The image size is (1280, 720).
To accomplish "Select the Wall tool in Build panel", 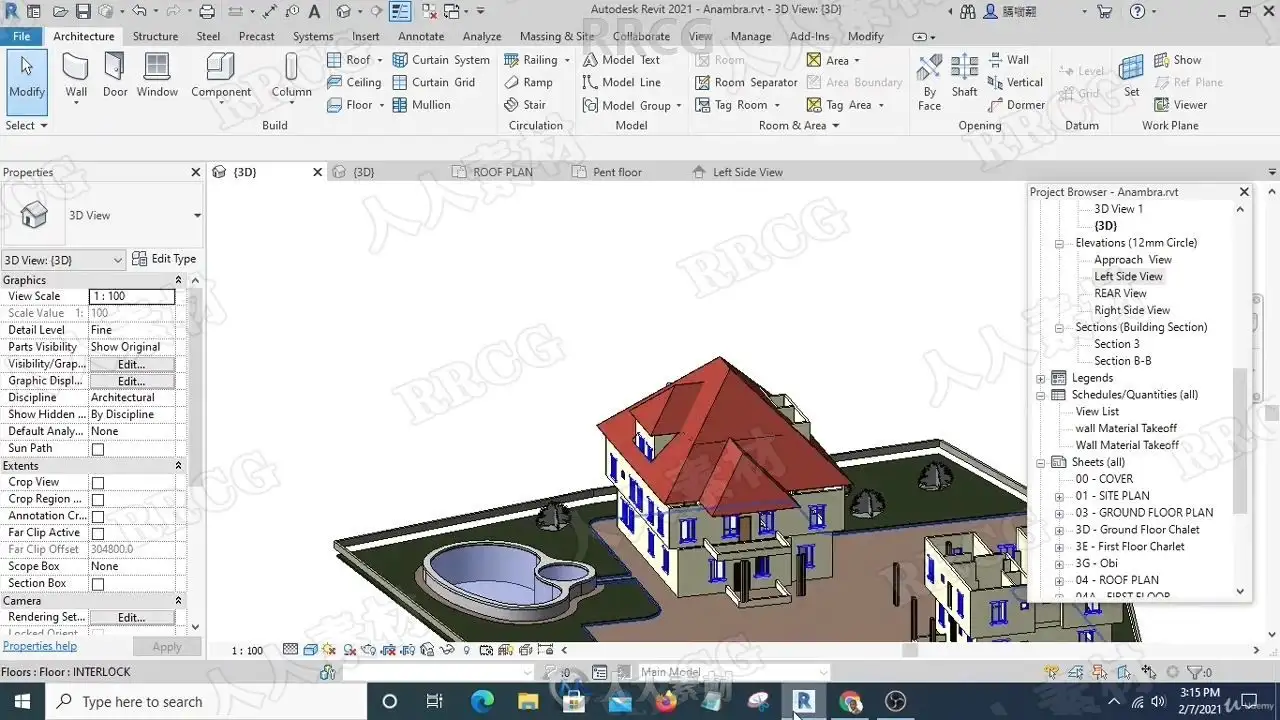I will click(76, 77).
